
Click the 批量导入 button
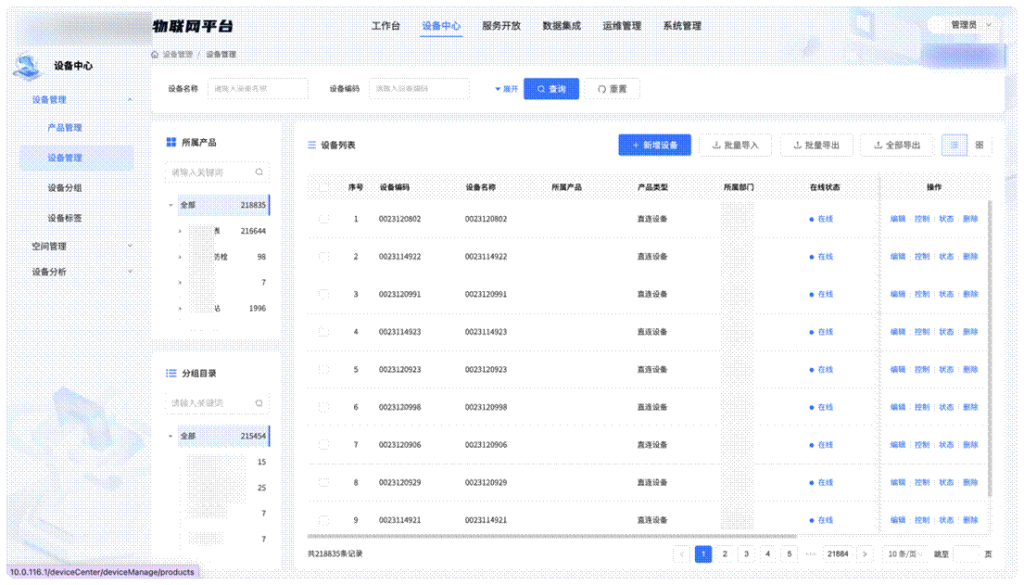[x=735, y=145]
